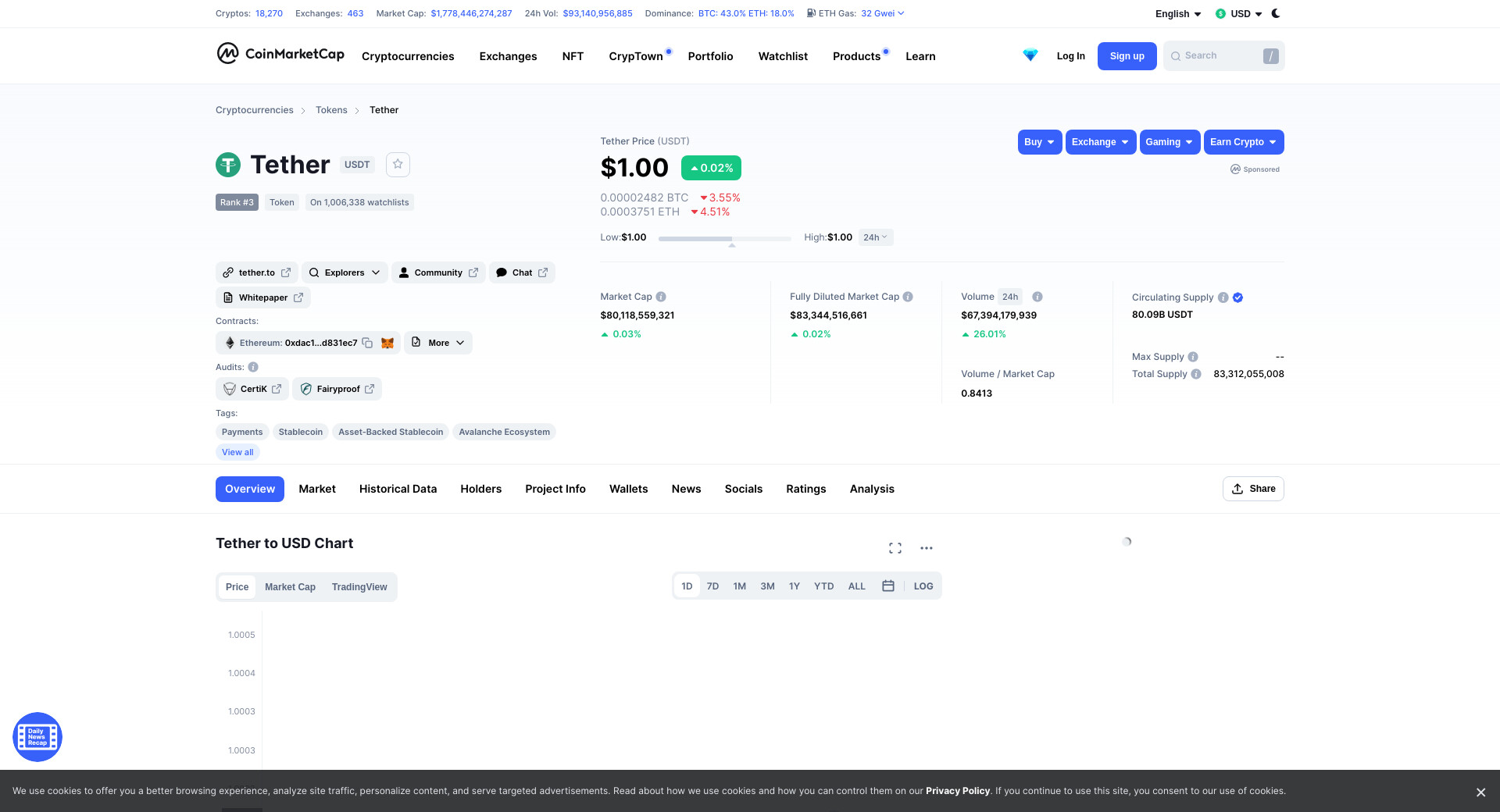Screen dimensions: 1500x812
Task: Copy the Ethereum contract address
Action: pos(367,343)
